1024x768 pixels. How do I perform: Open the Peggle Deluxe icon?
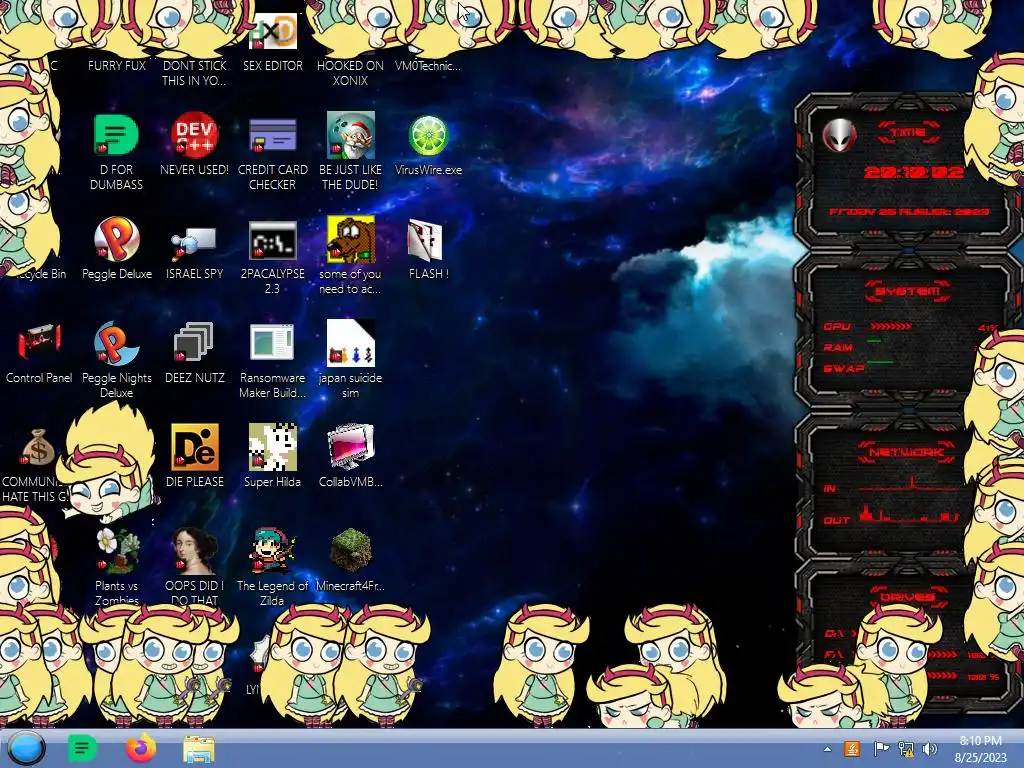[116, 239]
